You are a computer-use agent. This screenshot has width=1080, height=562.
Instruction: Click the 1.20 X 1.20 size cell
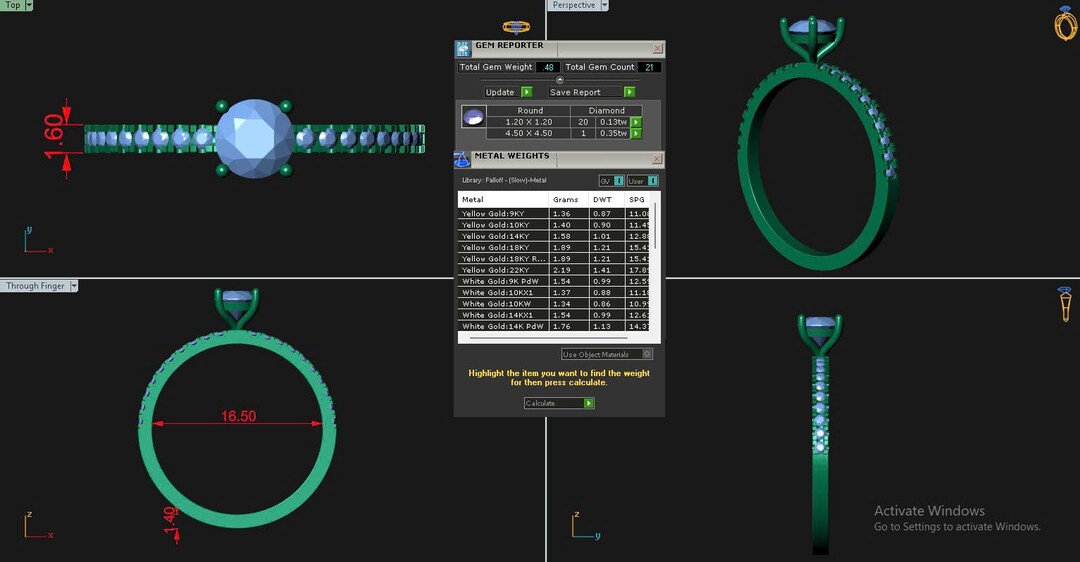pos(529,122)
